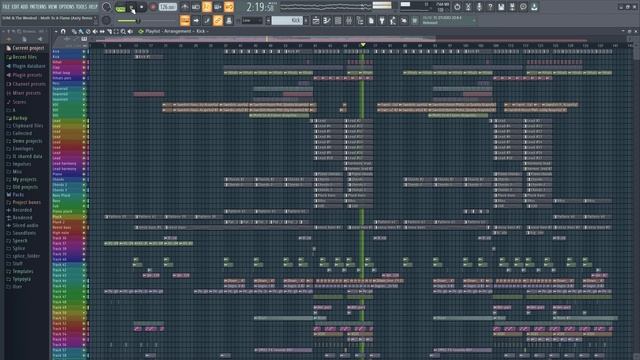640x360 pixels.
Task: Open the Playlist view icon in toolbar
Action: [316, 20]
